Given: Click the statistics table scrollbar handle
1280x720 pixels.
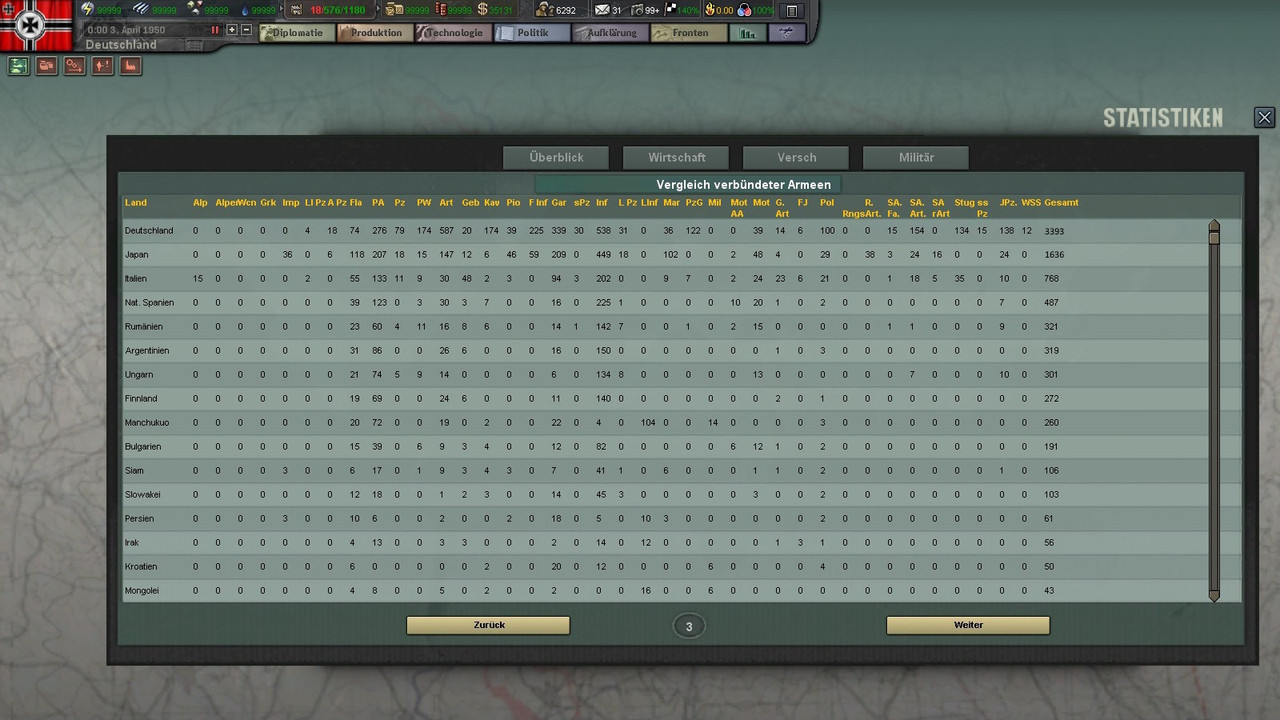Looking at the screenshot, I should (1214, 238).
